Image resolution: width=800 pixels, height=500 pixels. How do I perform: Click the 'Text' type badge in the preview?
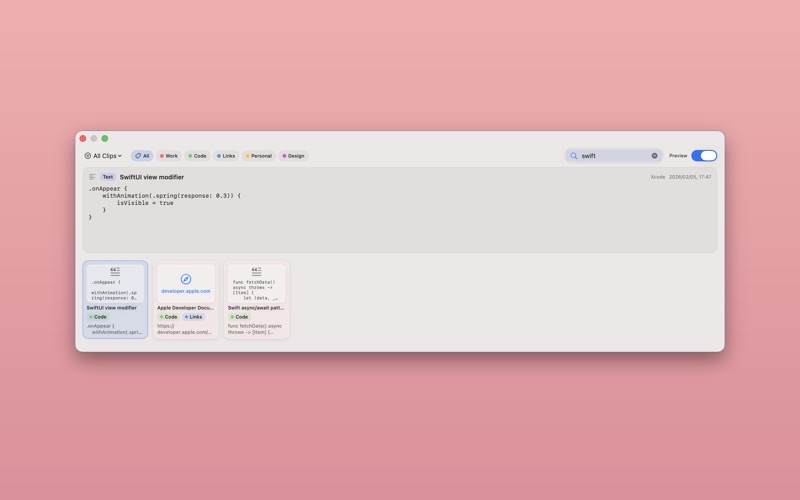point(108,177)
